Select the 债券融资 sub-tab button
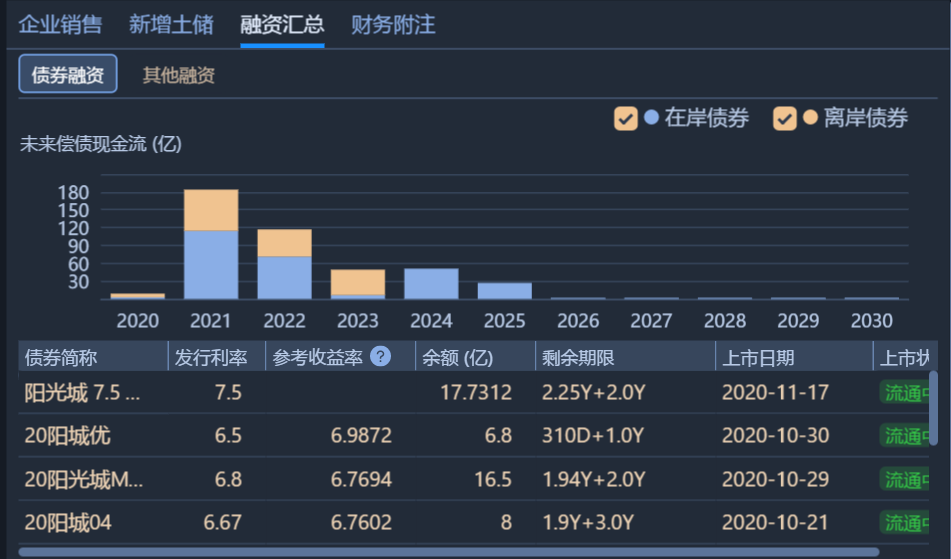This screenshot has height=559, width=951. (x=68, y=74)
